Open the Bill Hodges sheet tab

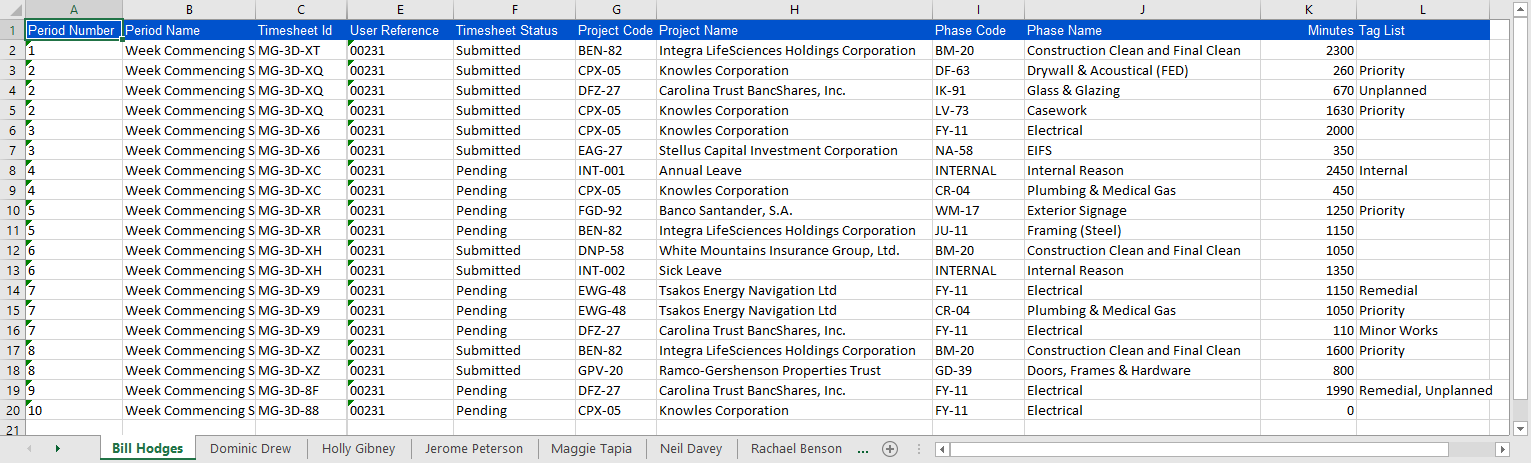[148, 449]
